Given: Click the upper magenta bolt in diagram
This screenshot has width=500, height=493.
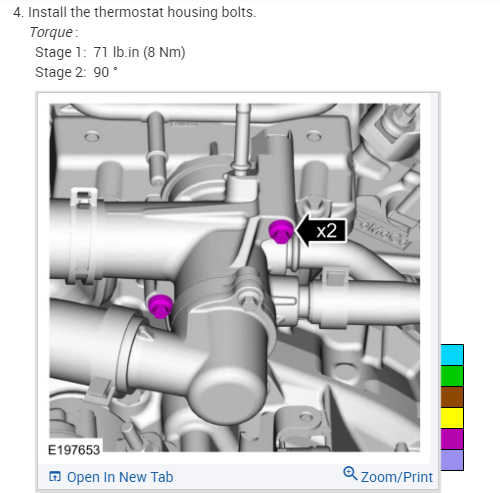Looking at the screenshot, I should (x=281, y=232).
